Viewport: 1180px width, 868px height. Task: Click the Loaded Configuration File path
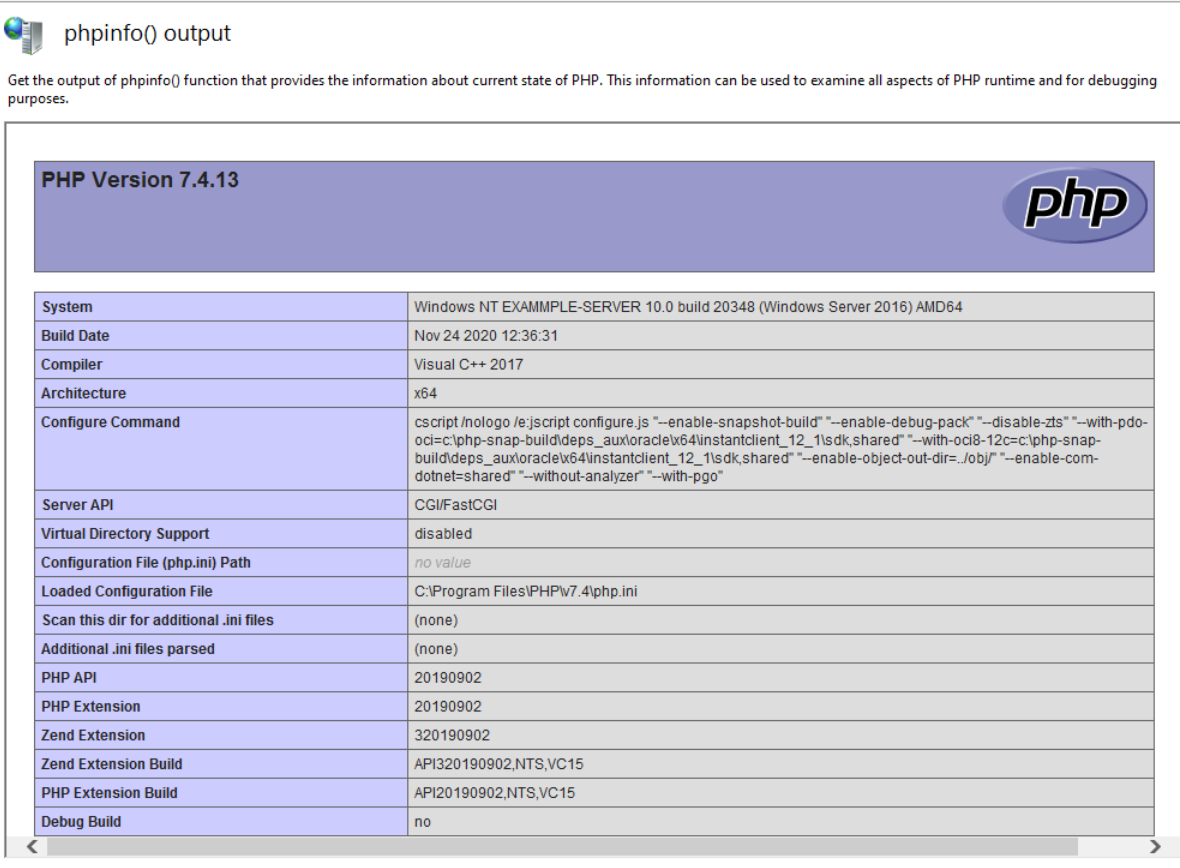coord(527,592)
